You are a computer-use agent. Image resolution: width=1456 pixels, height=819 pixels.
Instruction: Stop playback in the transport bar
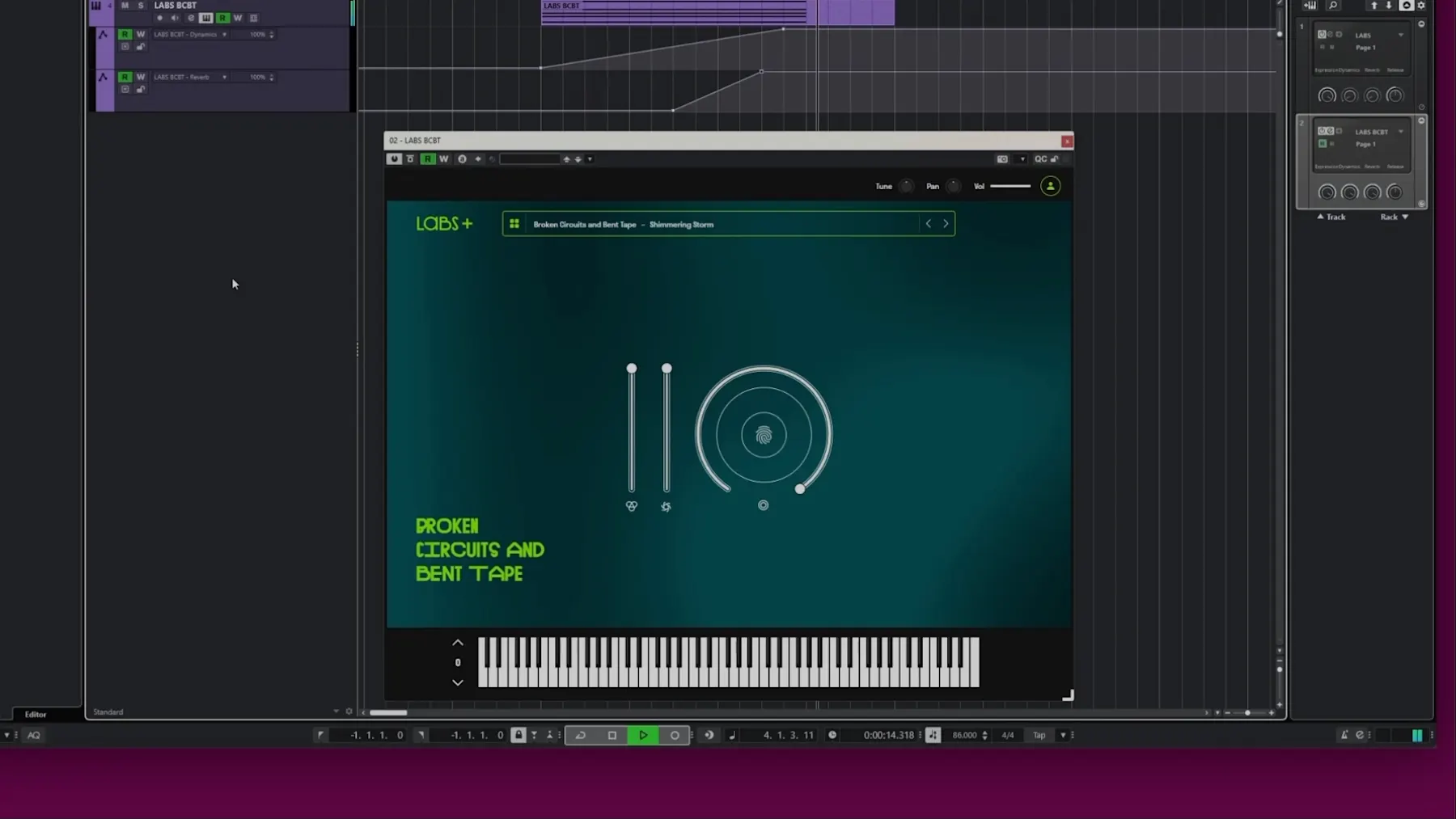point(612,735)
